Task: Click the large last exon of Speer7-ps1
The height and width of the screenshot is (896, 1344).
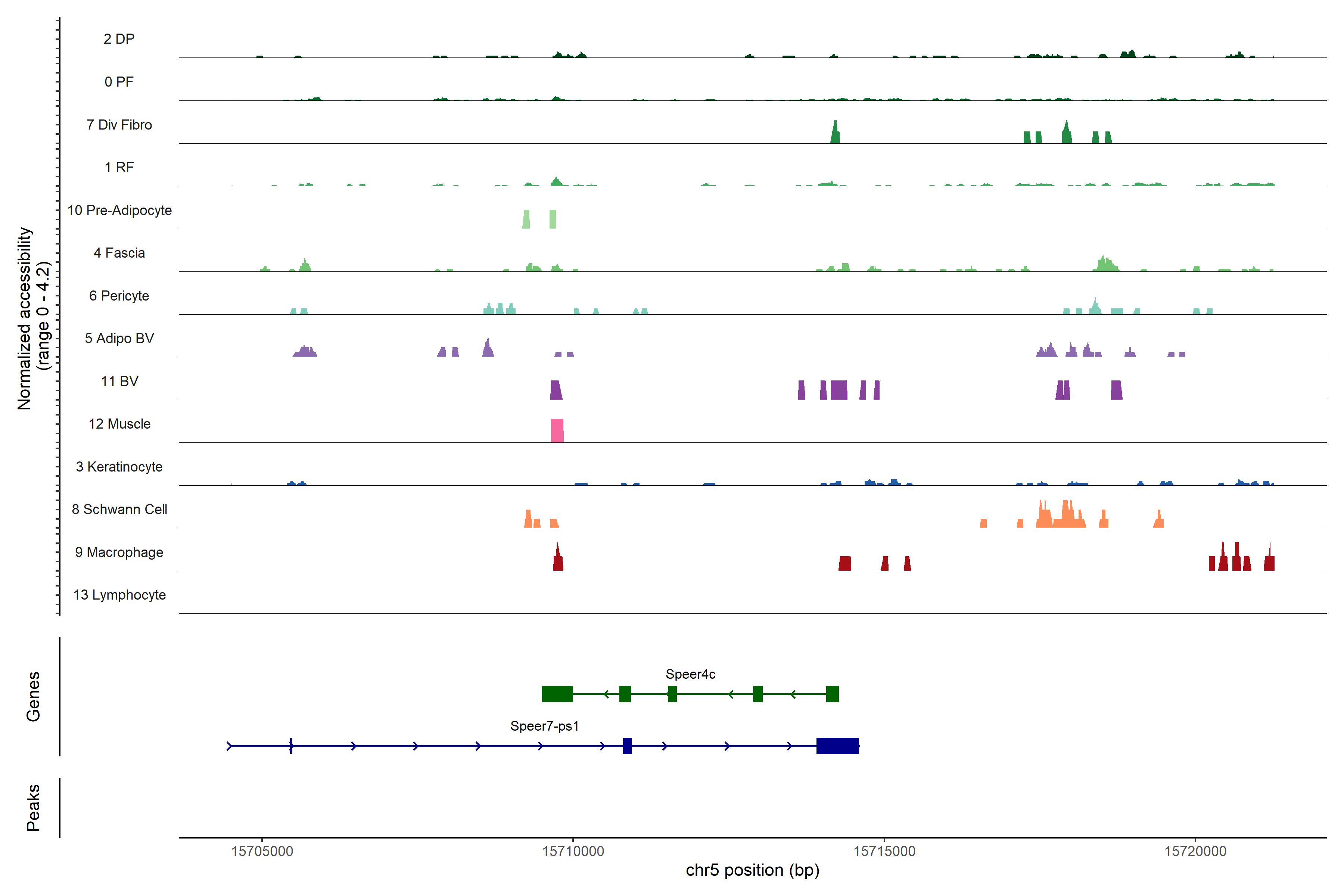Action: [x=837, y=746]
